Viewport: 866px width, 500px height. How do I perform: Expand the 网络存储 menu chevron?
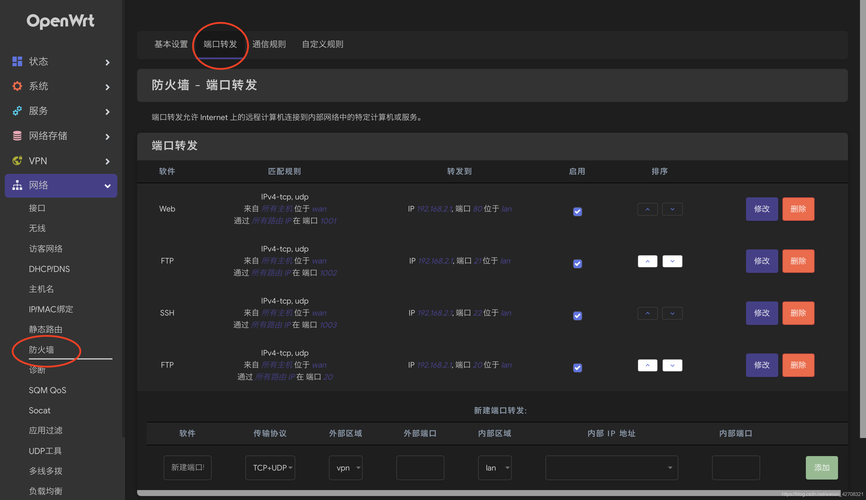(x=107, y=137)
